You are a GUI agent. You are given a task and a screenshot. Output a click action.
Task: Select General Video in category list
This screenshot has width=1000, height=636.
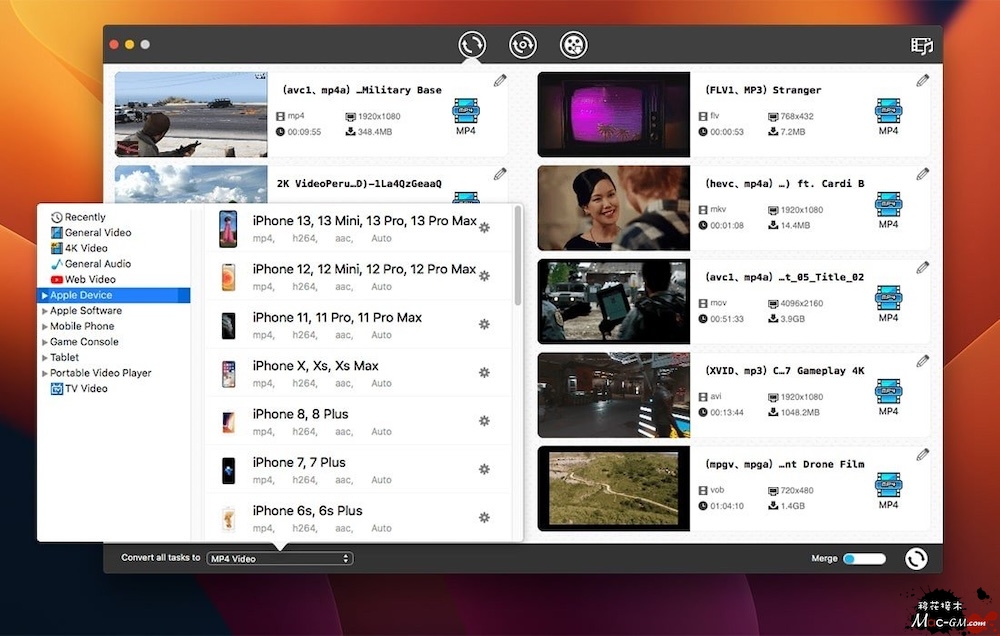98,233
